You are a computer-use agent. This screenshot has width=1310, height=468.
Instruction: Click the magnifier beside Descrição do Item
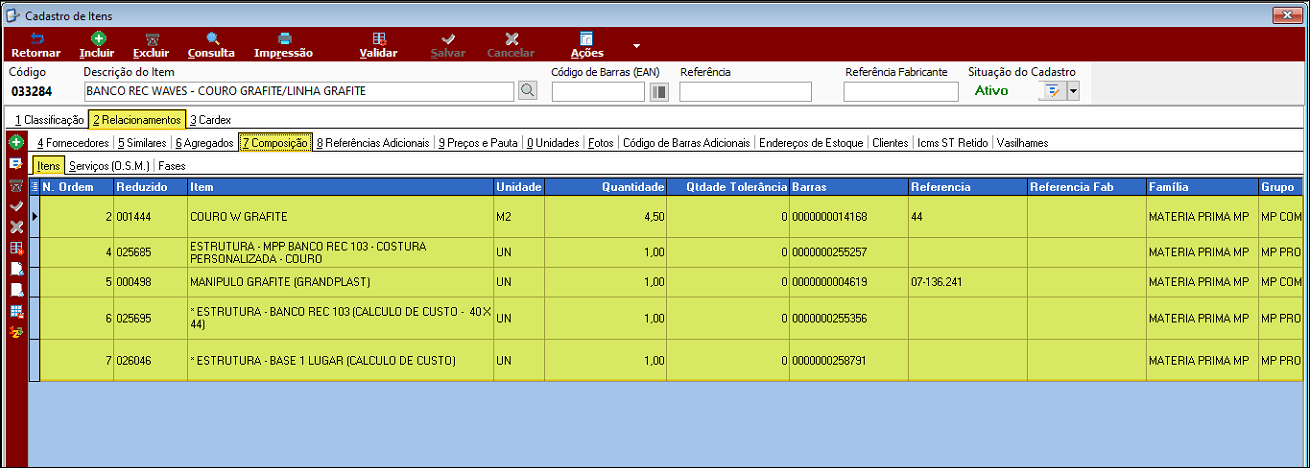point(528,91)
